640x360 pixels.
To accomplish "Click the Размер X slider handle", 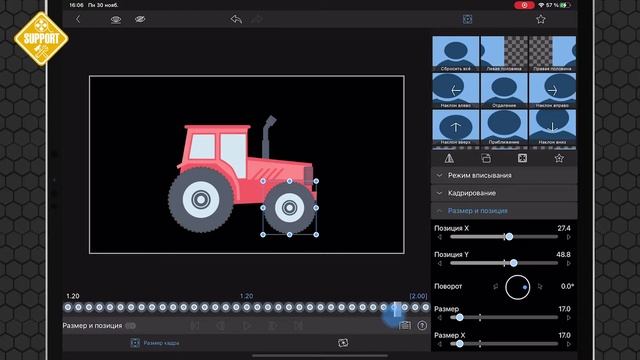I will (460, 344).
